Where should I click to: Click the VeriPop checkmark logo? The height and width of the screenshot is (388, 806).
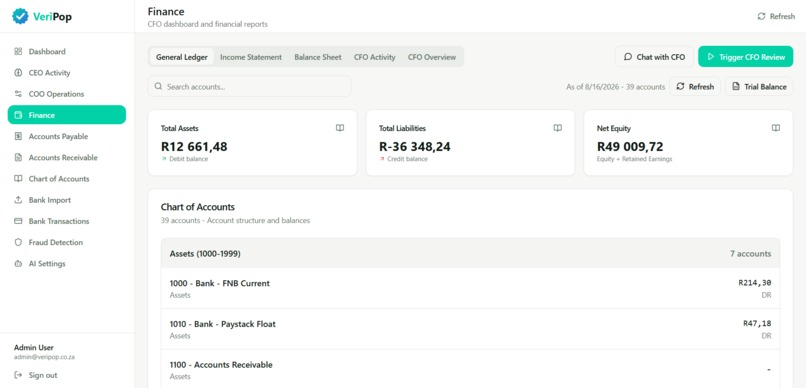pos(21,16)
